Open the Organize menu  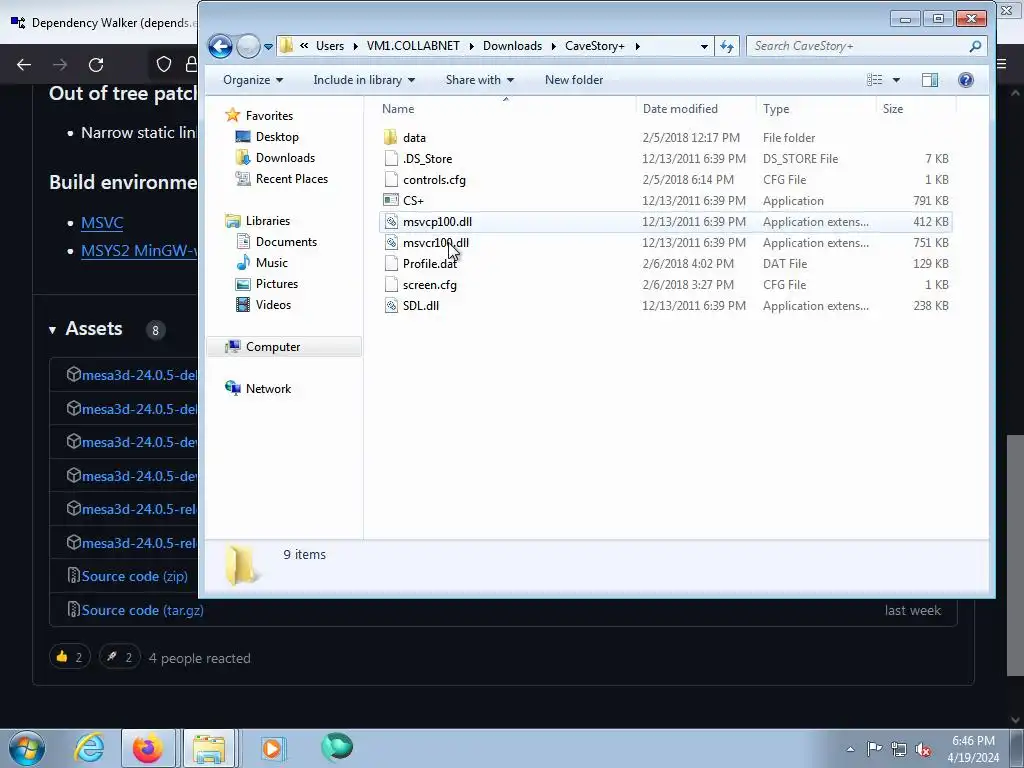pyautogui.click(x=253, y=80)
